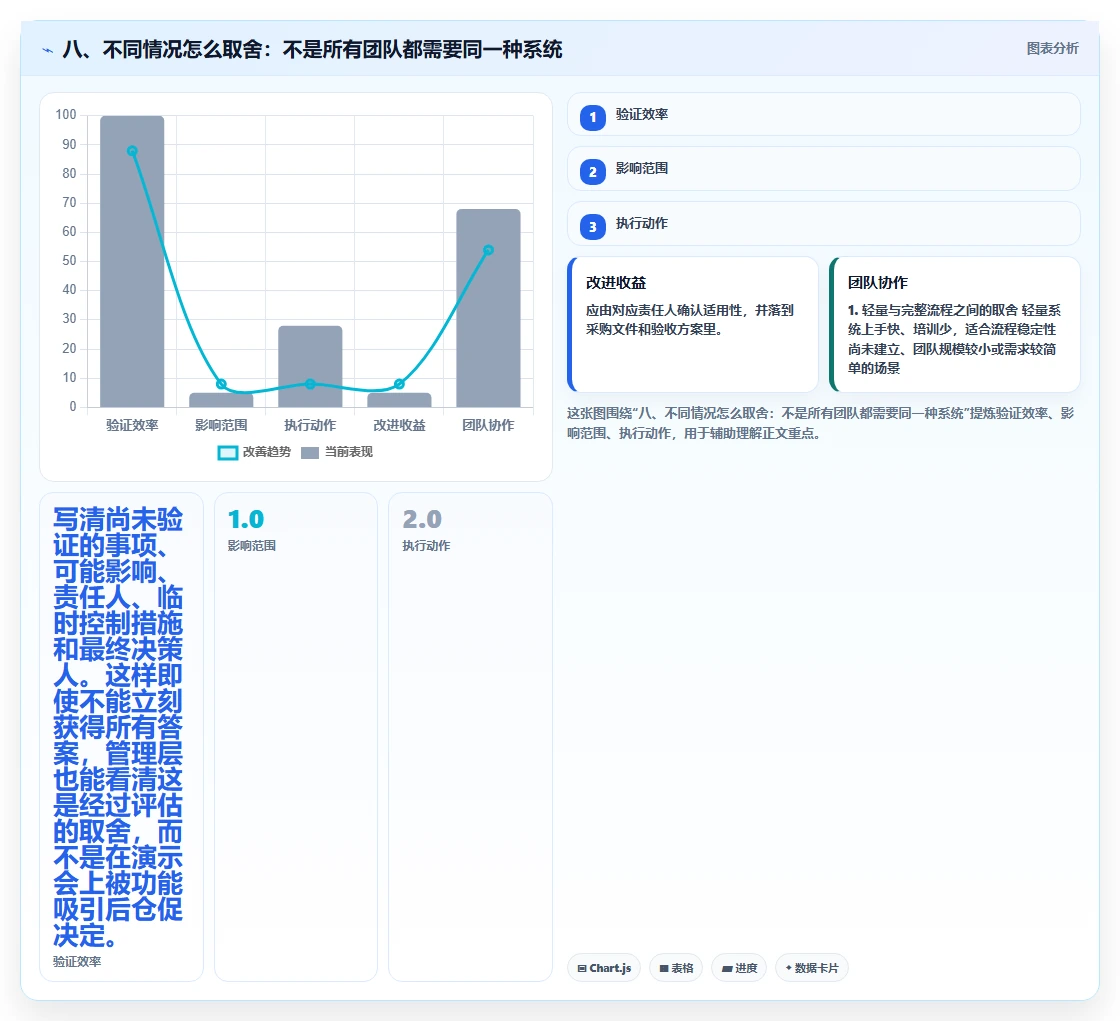The width and height of the screenshot is (1120, 1021).
Task: Click the 执行动作 bar in the chart
Action: point(310,367)
